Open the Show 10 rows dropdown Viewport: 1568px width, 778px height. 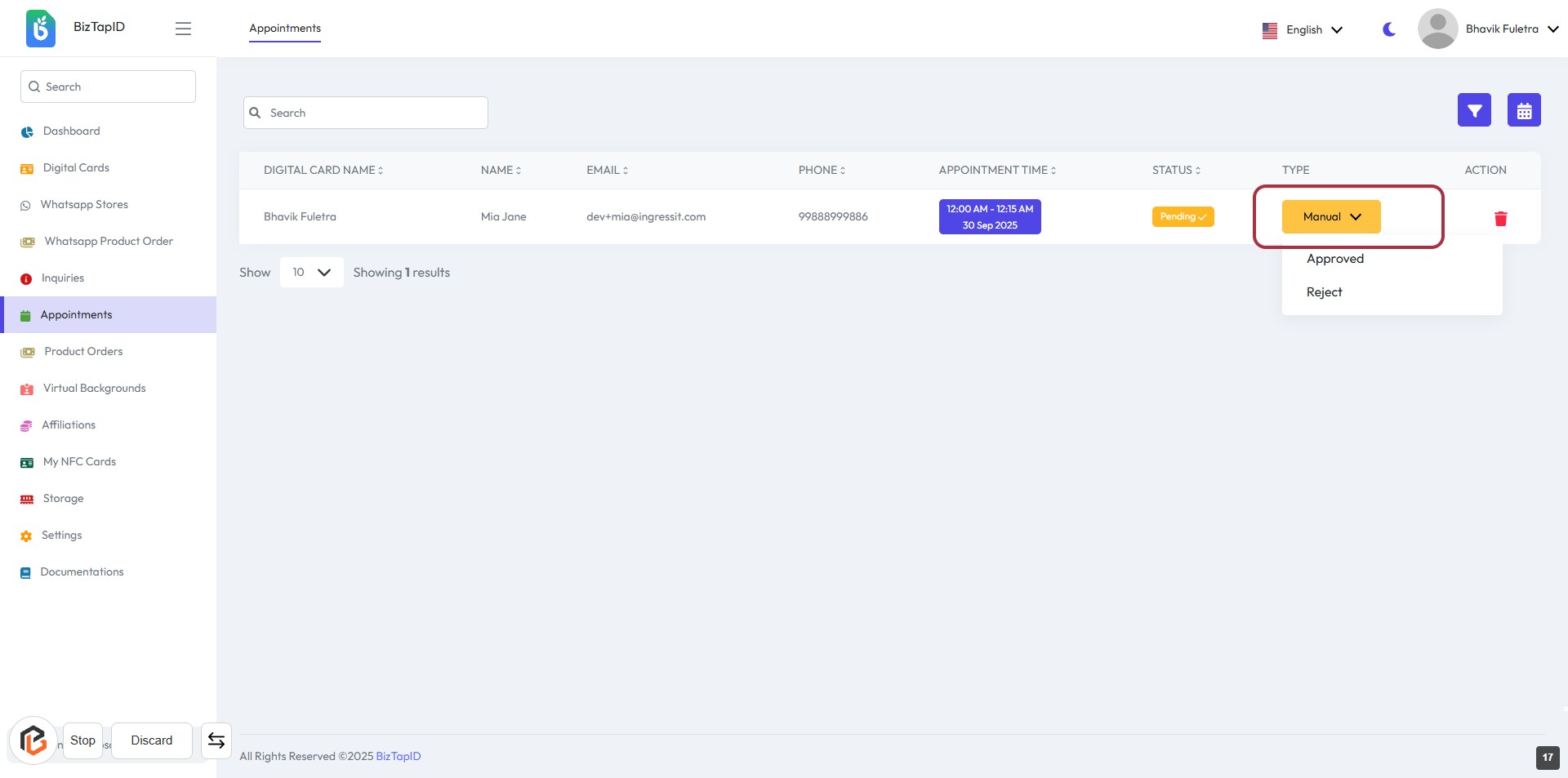coord(311,273)
